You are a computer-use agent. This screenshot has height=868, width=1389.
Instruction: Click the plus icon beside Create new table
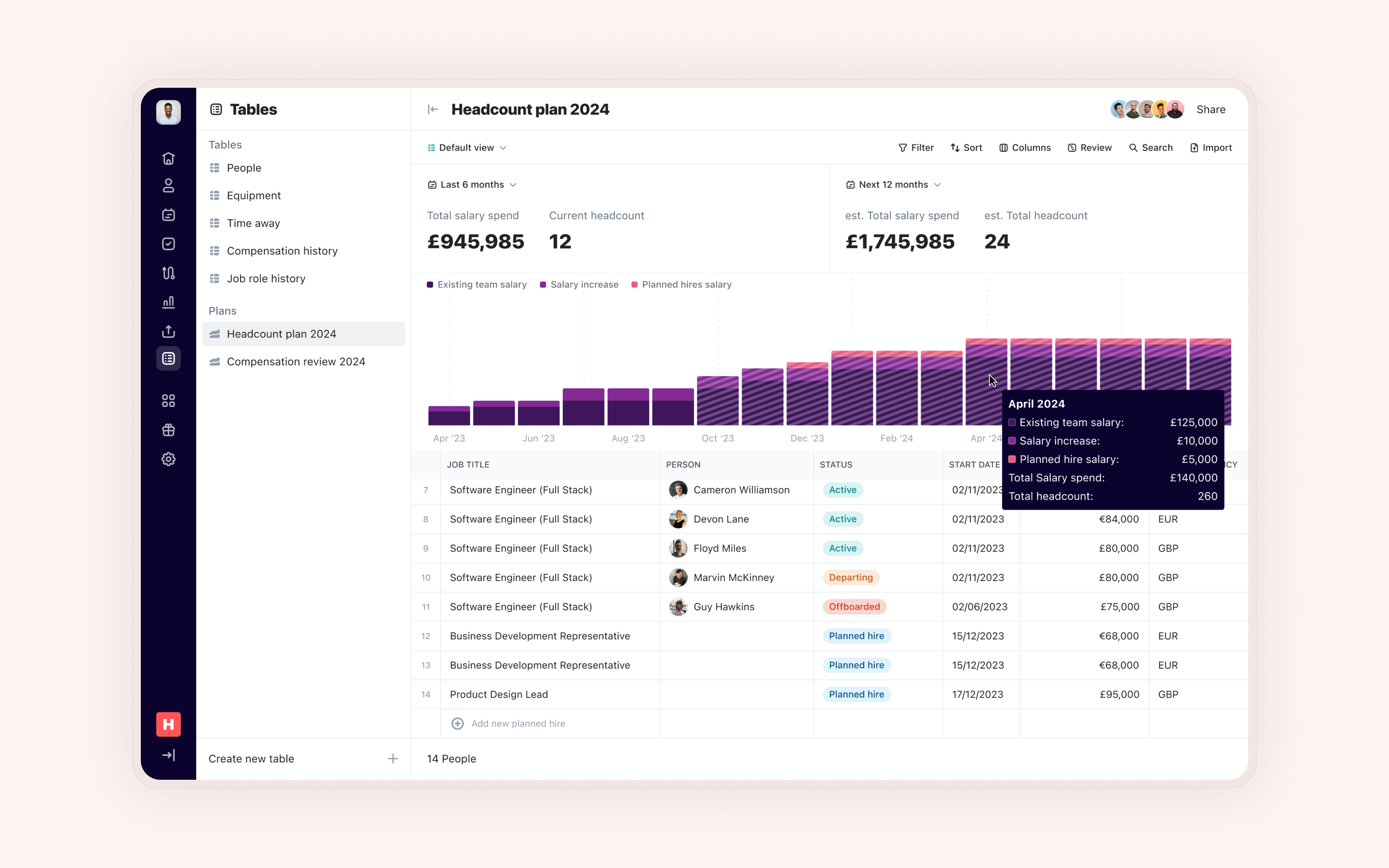(393, 759)
